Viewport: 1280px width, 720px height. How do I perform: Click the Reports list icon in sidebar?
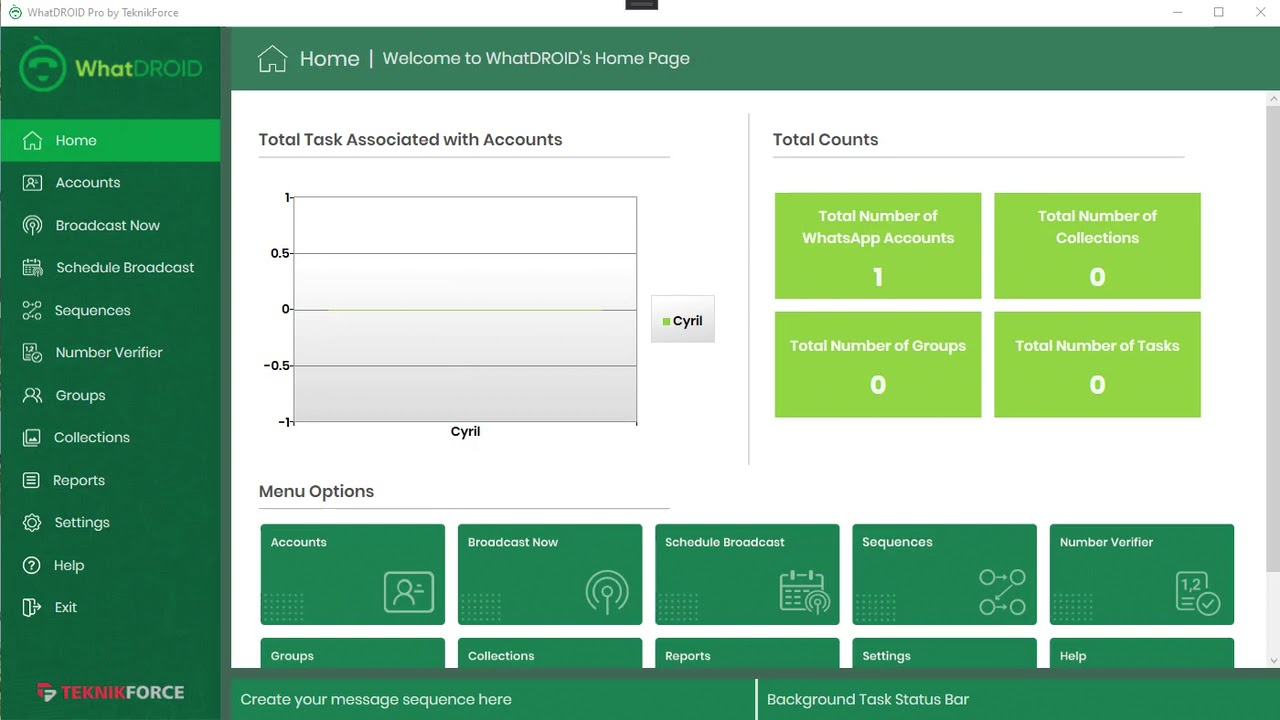(x=32, y=480)
